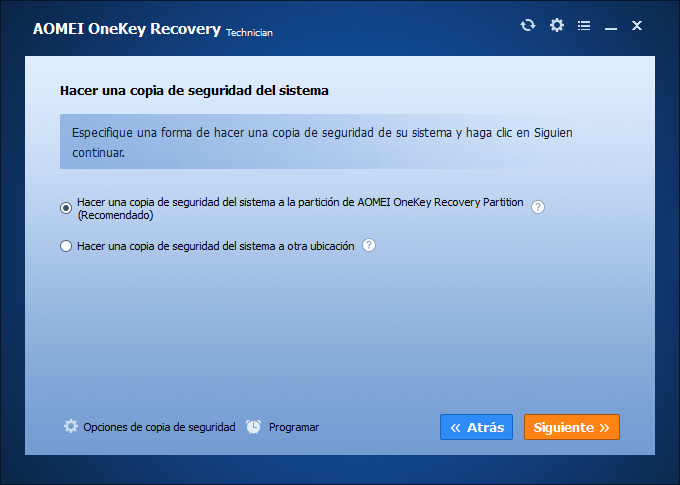This screenshot has width=680, height=485.
Task: Open the "Programar" schedule link
Action: pos(294,427)
